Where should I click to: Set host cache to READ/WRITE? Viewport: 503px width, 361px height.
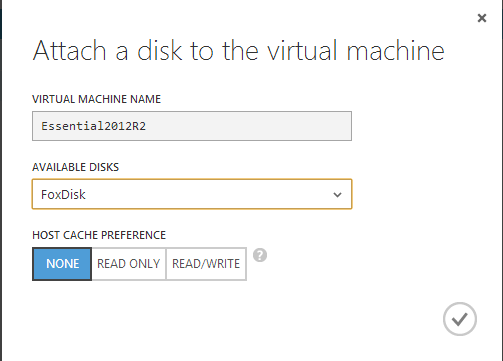pos(206,264)
